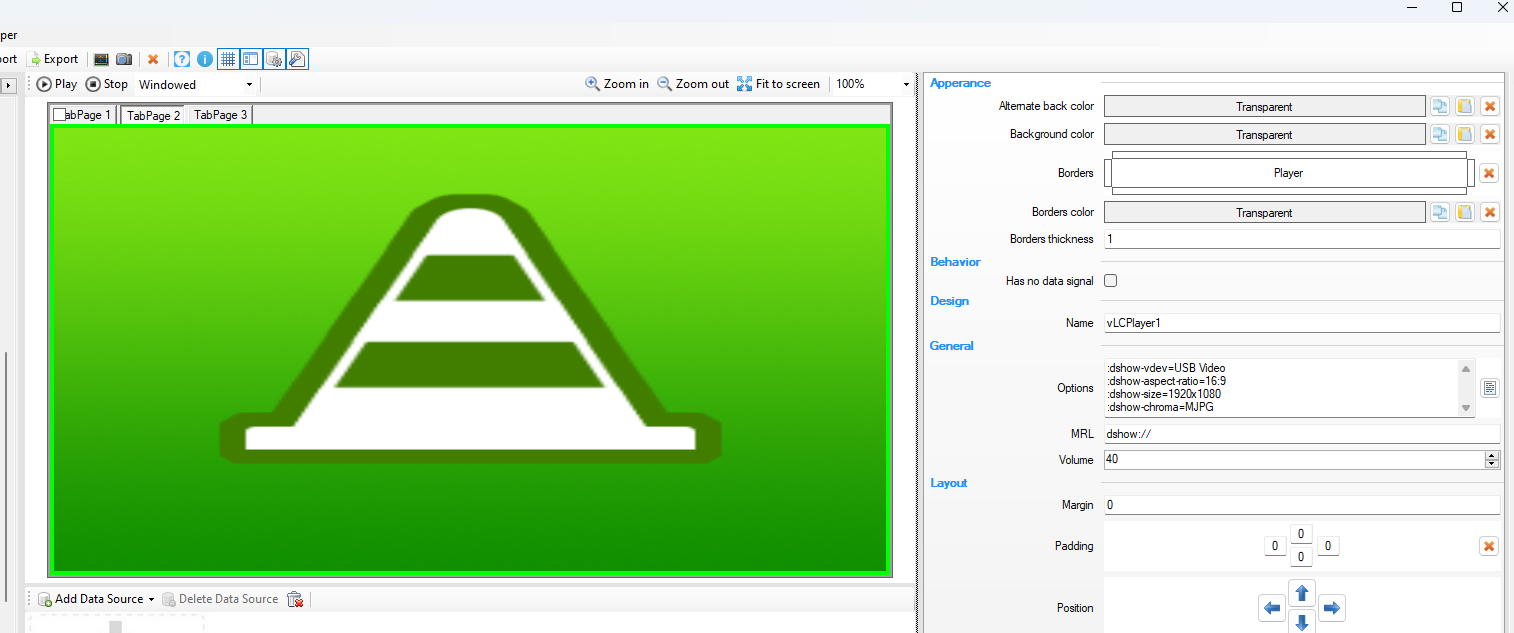
Task: Toggle the left border of Player
Action: tap(1108, 173)
